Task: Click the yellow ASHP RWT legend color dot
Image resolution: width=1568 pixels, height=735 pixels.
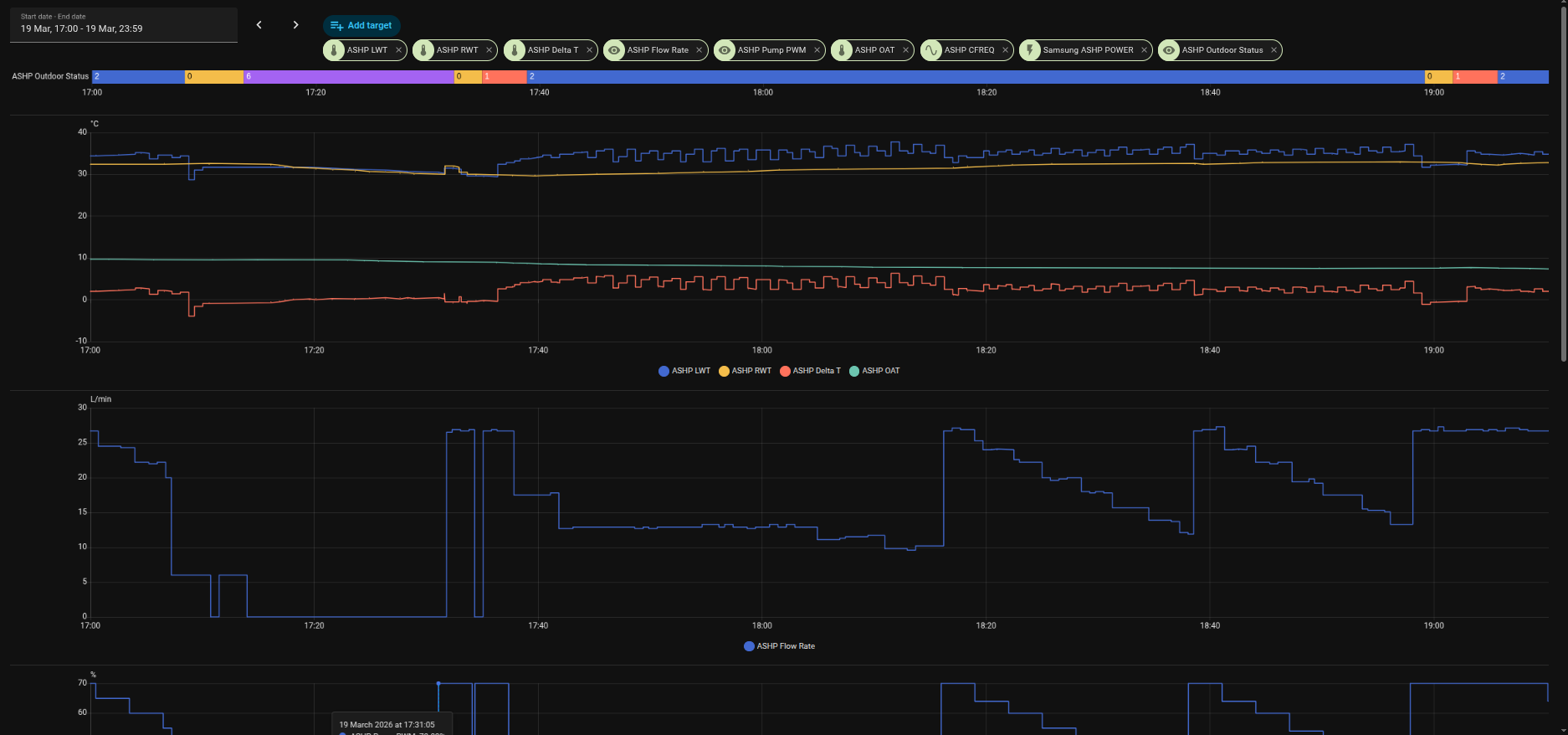Action: (x=724, y=371)
